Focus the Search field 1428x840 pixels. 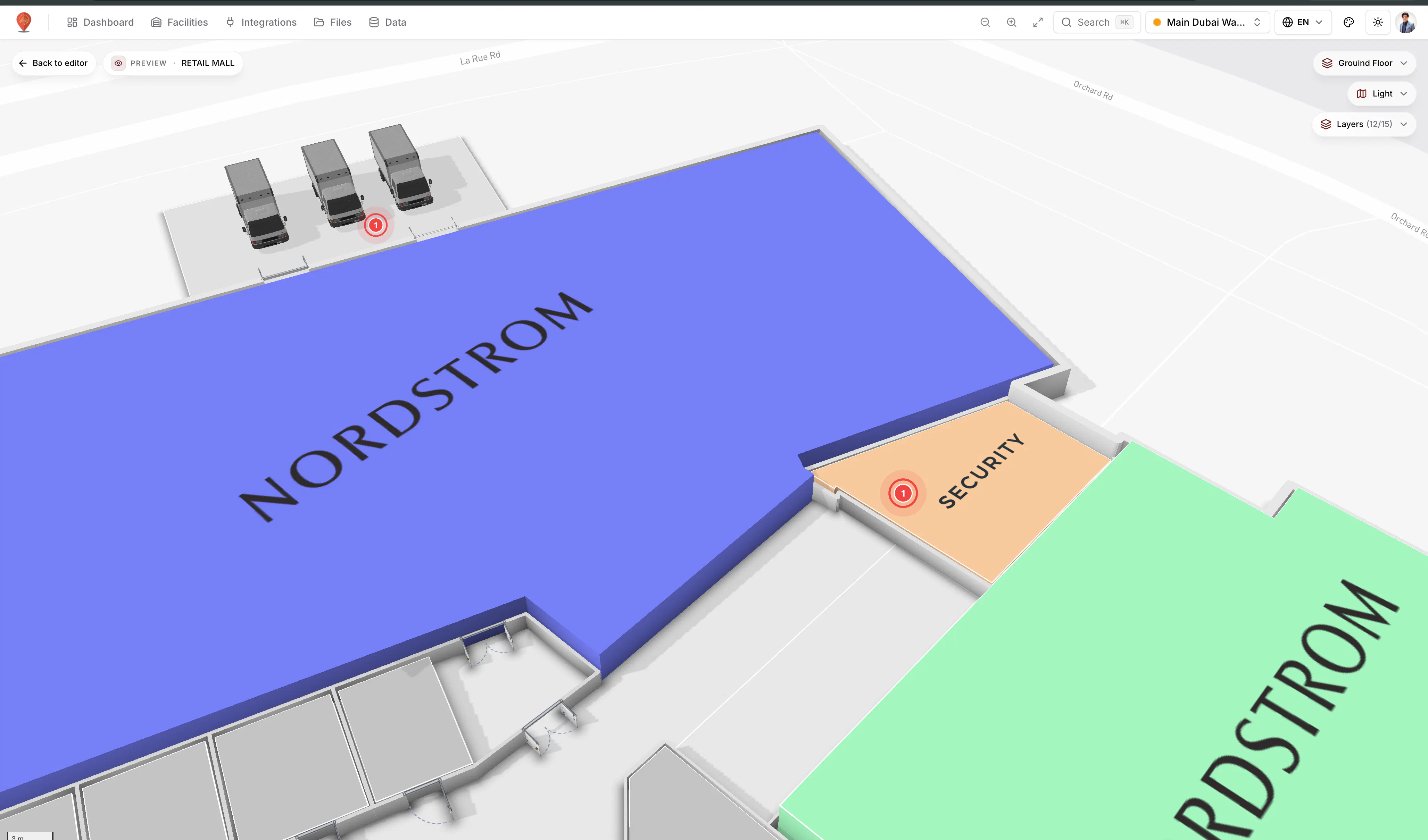coord(1096,22)
